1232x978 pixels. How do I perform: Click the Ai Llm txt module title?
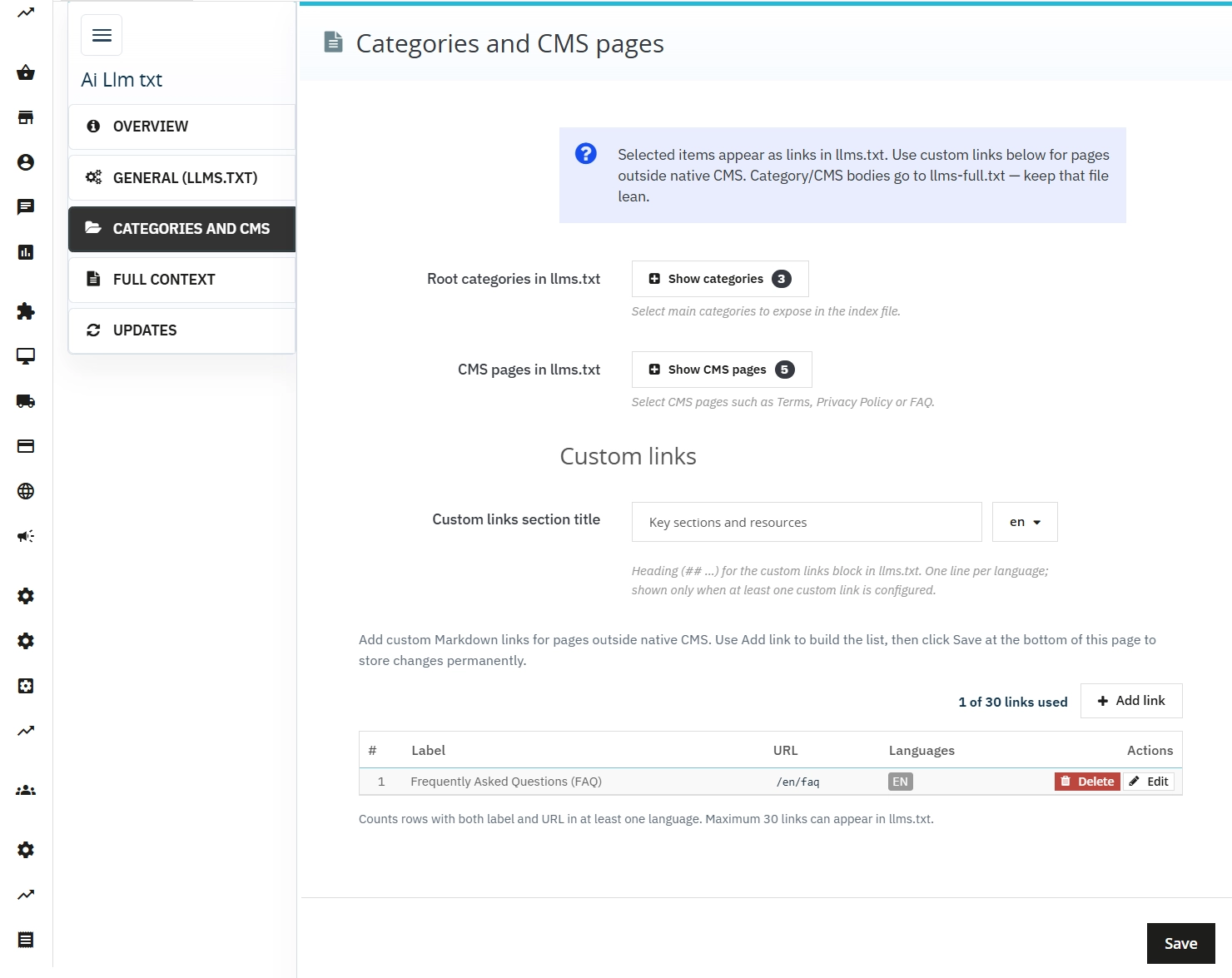pos(122,80)
